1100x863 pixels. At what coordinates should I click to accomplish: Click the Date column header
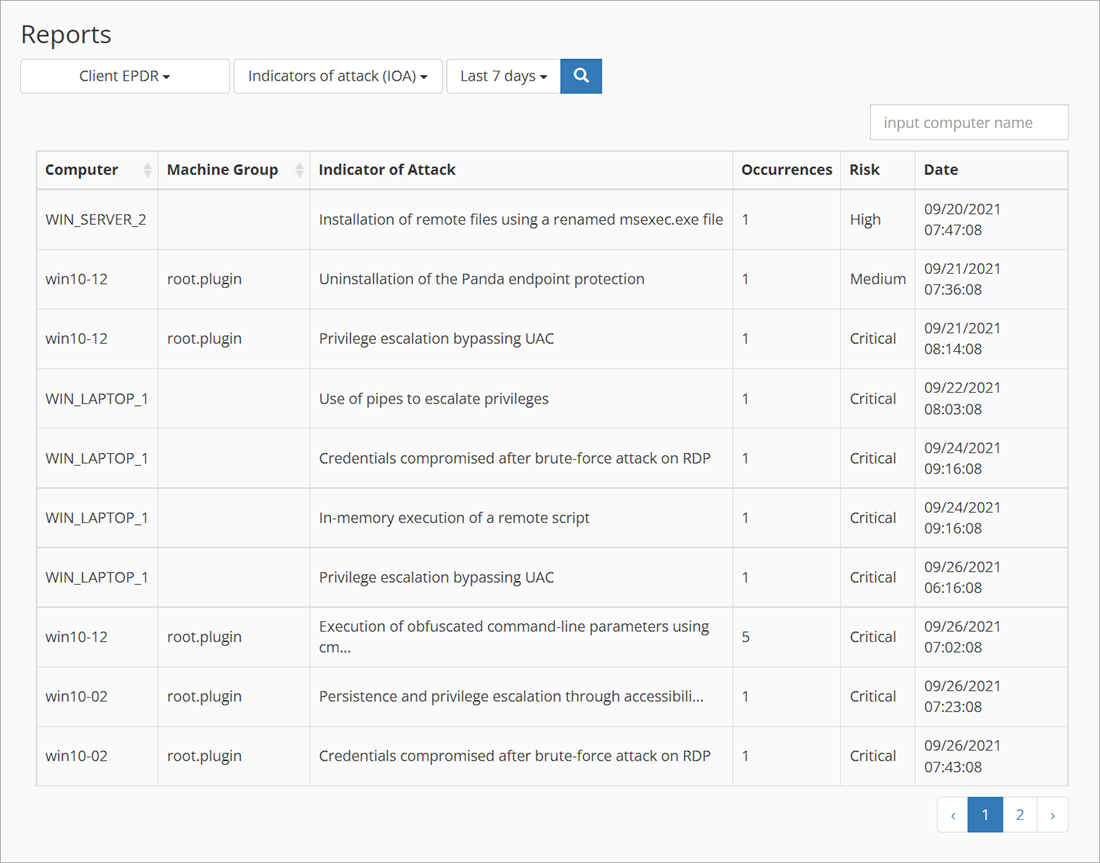pyautogui.click(x=940, y=170)
